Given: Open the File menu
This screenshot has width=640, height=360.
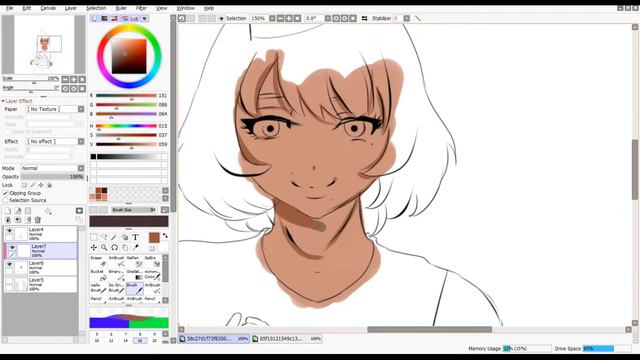Looking at the screenshot, I should tap(9, 8).
